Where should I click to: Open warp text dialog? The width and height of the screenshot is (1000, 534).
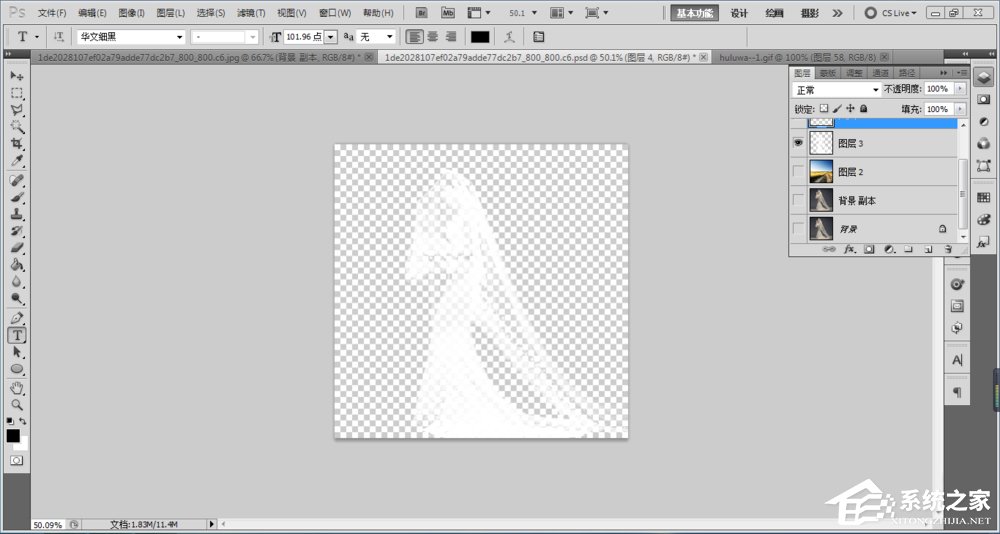coord(509,37)
